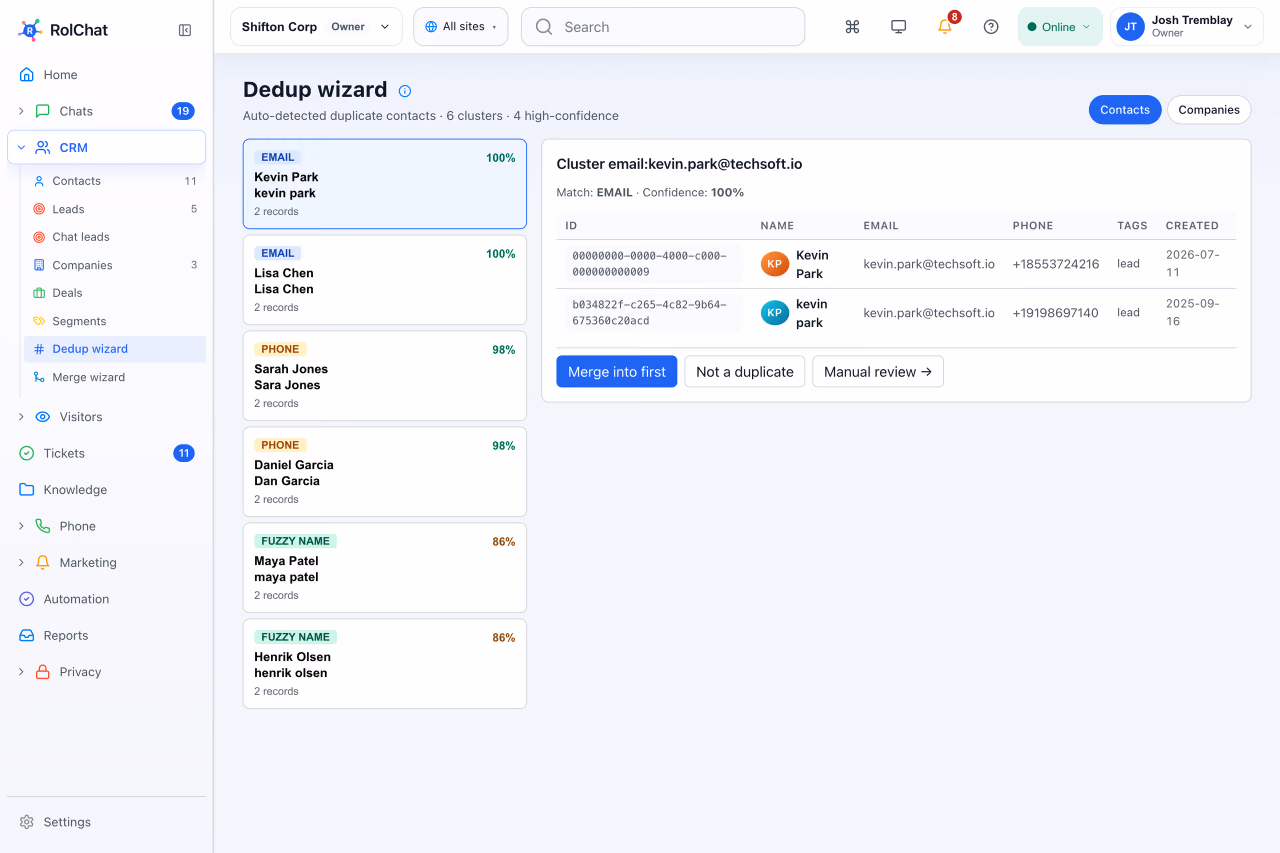Select the Daniel Garcia duplicate cluster

[x=385, y=472]
